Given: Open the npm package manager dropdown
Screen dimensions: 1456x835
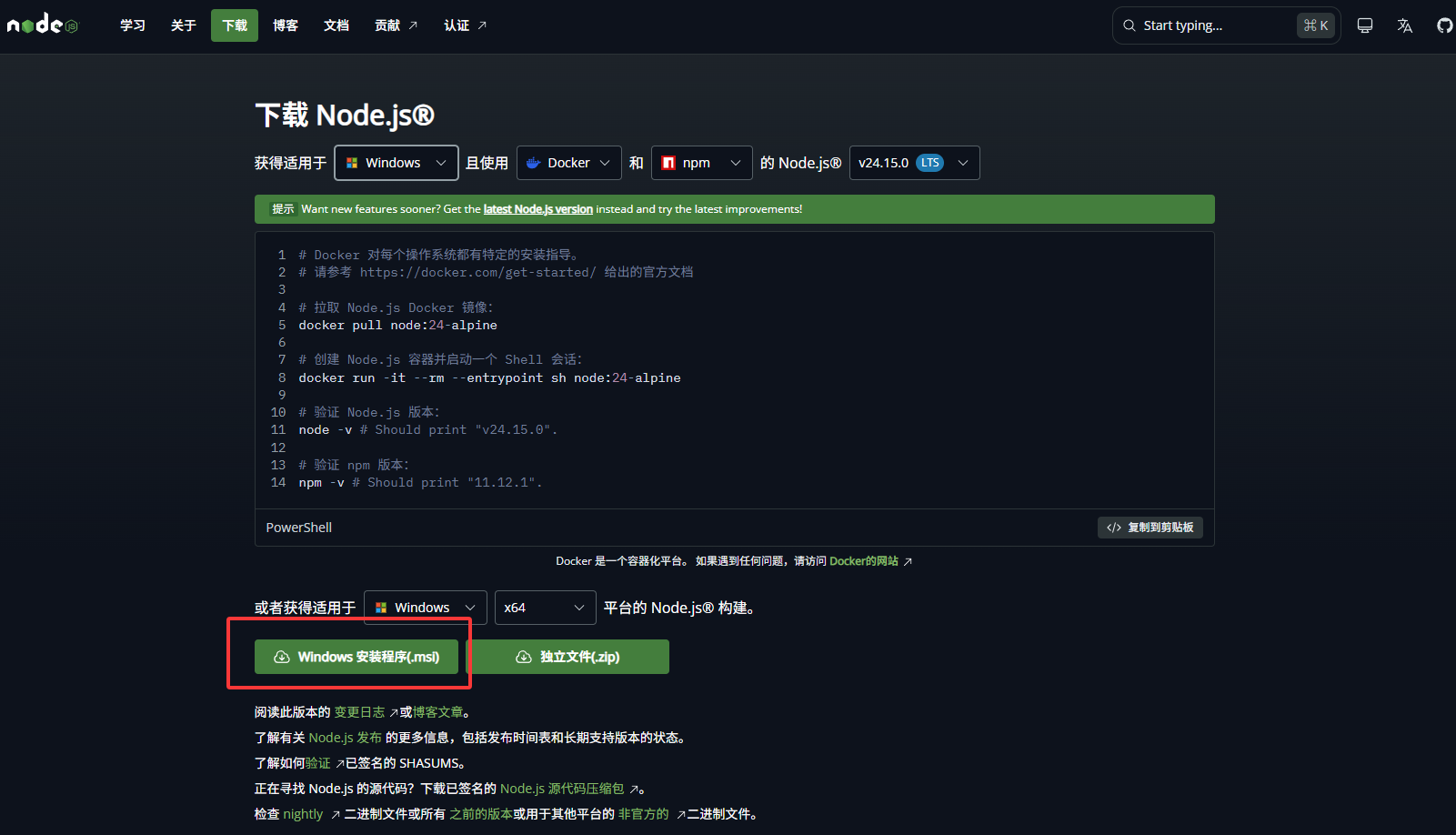Looking at the screenshot, I should 702,163.
